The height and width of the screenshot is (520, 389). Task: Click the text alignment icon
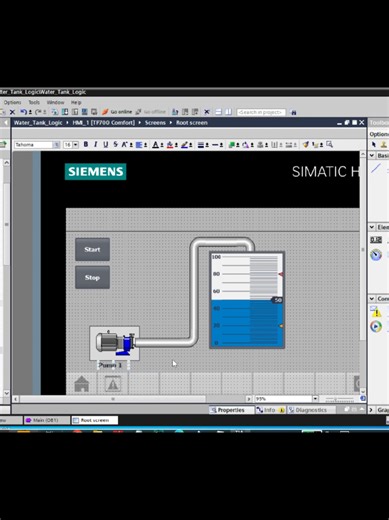(139, 145)
